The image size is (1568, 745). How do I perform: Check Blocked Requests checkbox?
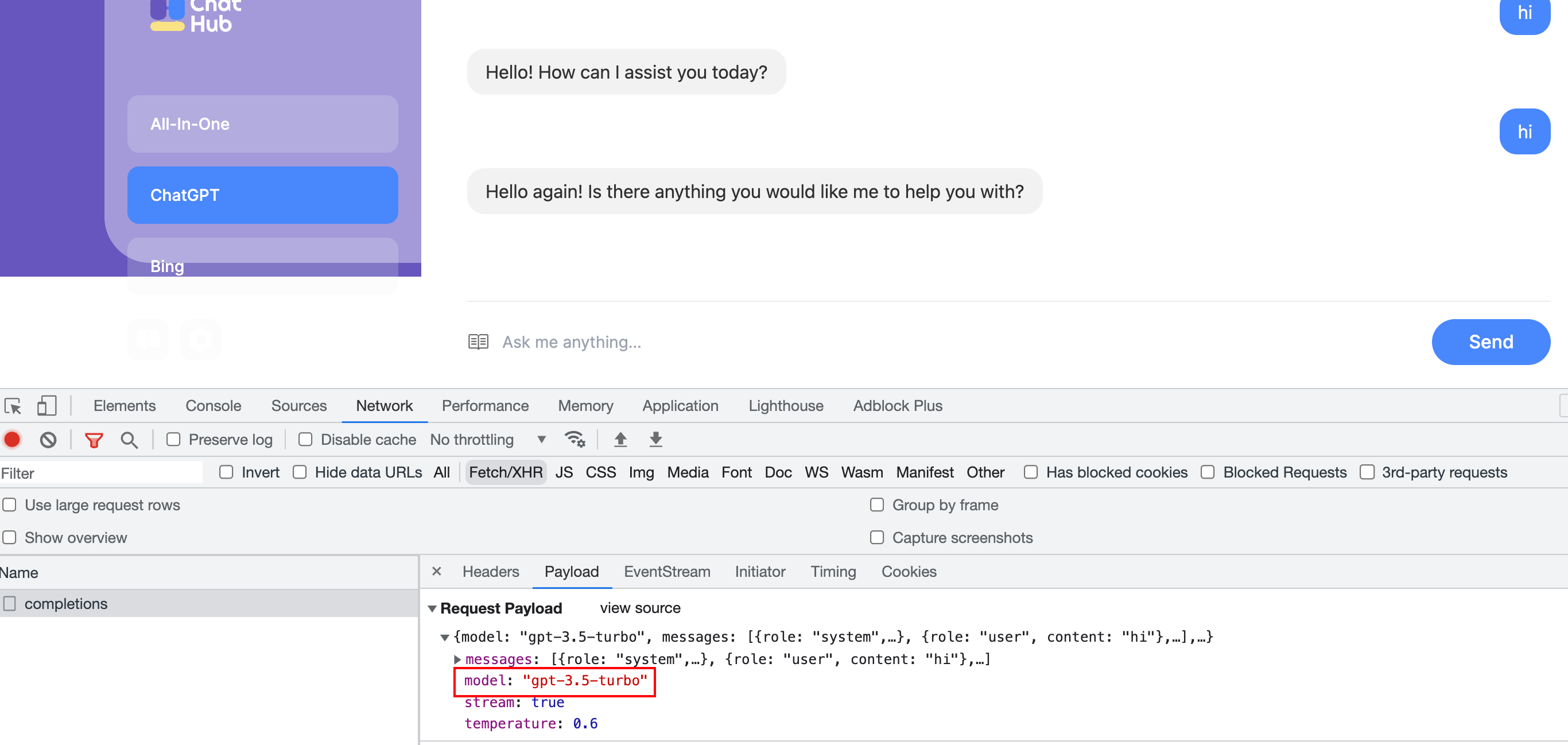1208,472
